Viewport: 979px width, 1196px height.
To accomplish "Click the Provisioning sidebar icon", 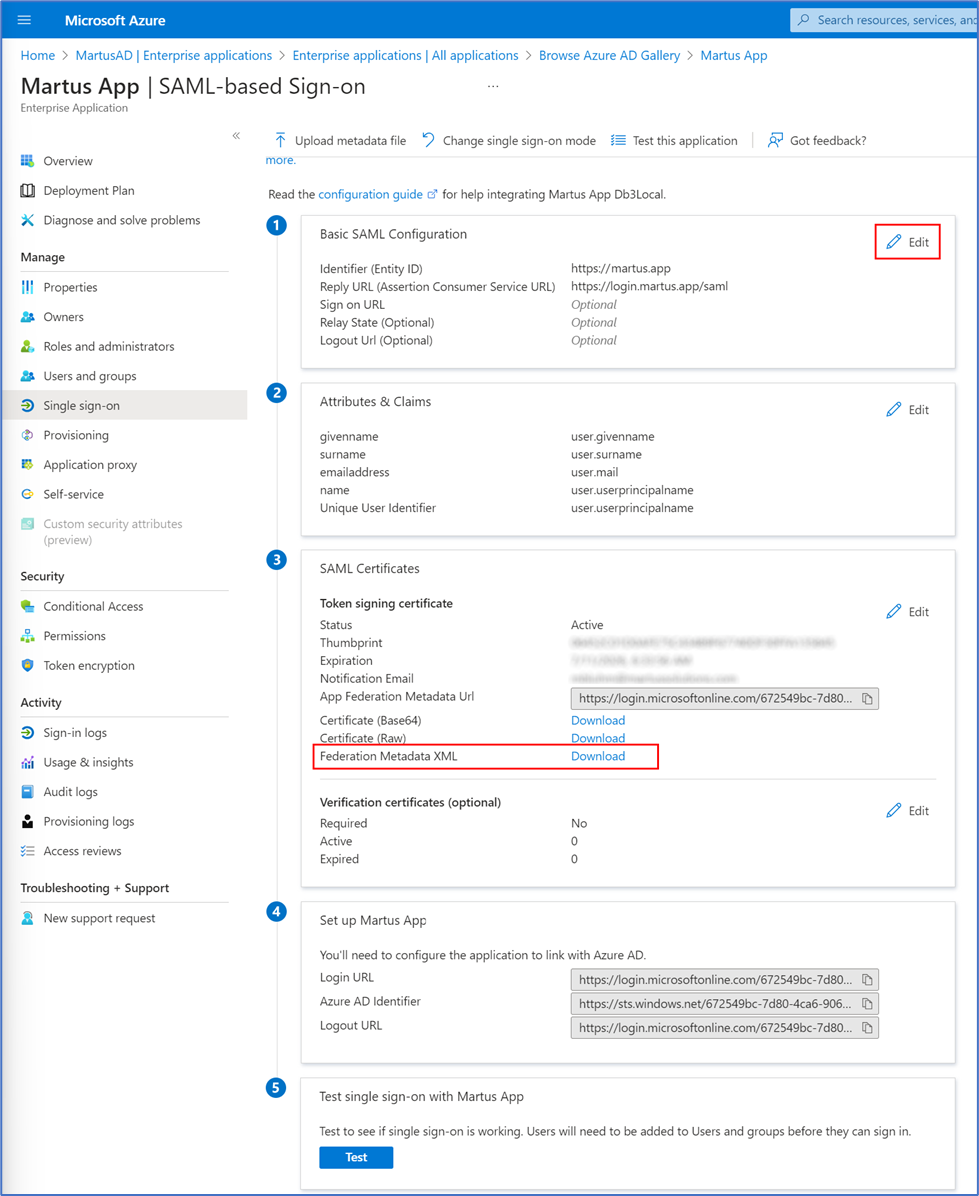I will 27,436.
